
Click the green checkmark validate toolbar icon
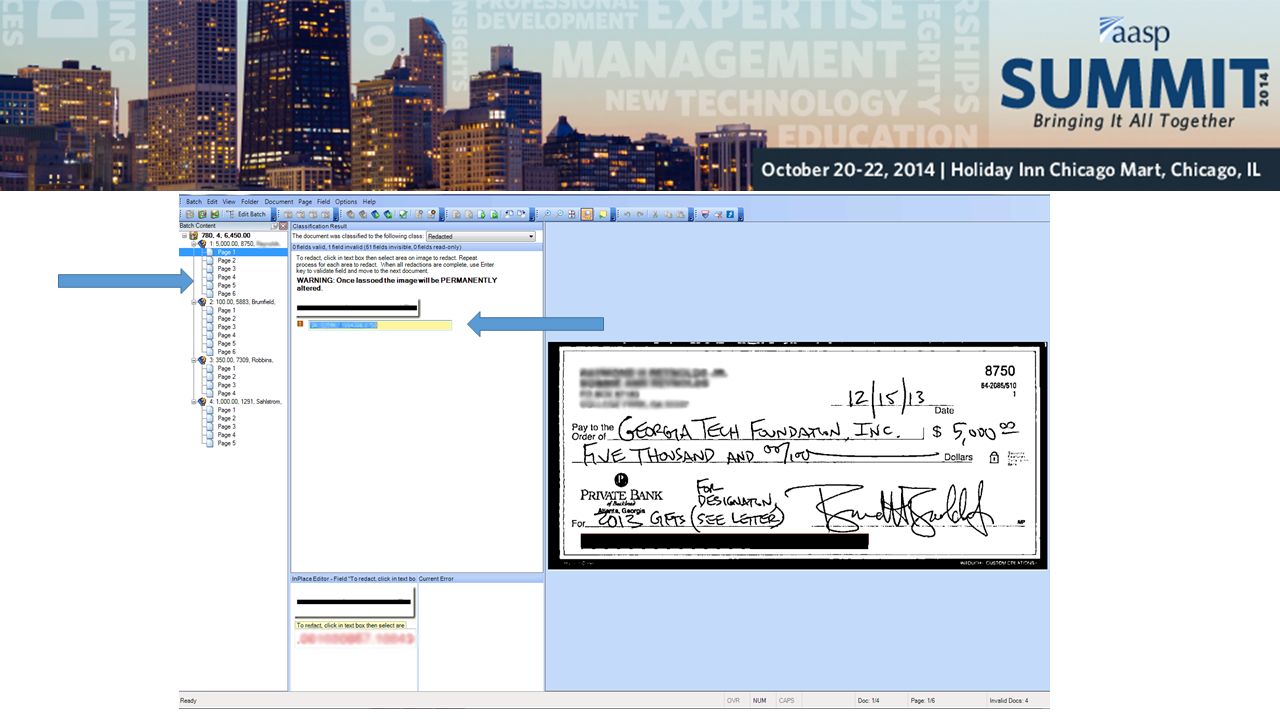pyautogui.click(x=403, y=214)
